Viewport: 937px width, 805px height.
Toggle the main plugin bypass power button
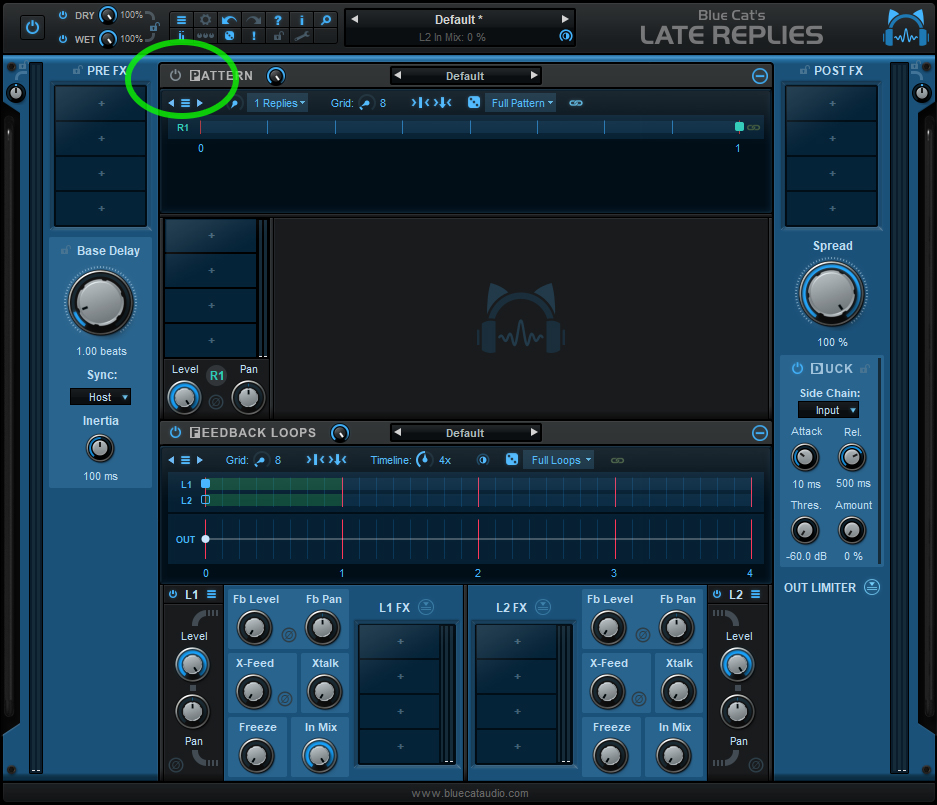click(x=32, y=27)
